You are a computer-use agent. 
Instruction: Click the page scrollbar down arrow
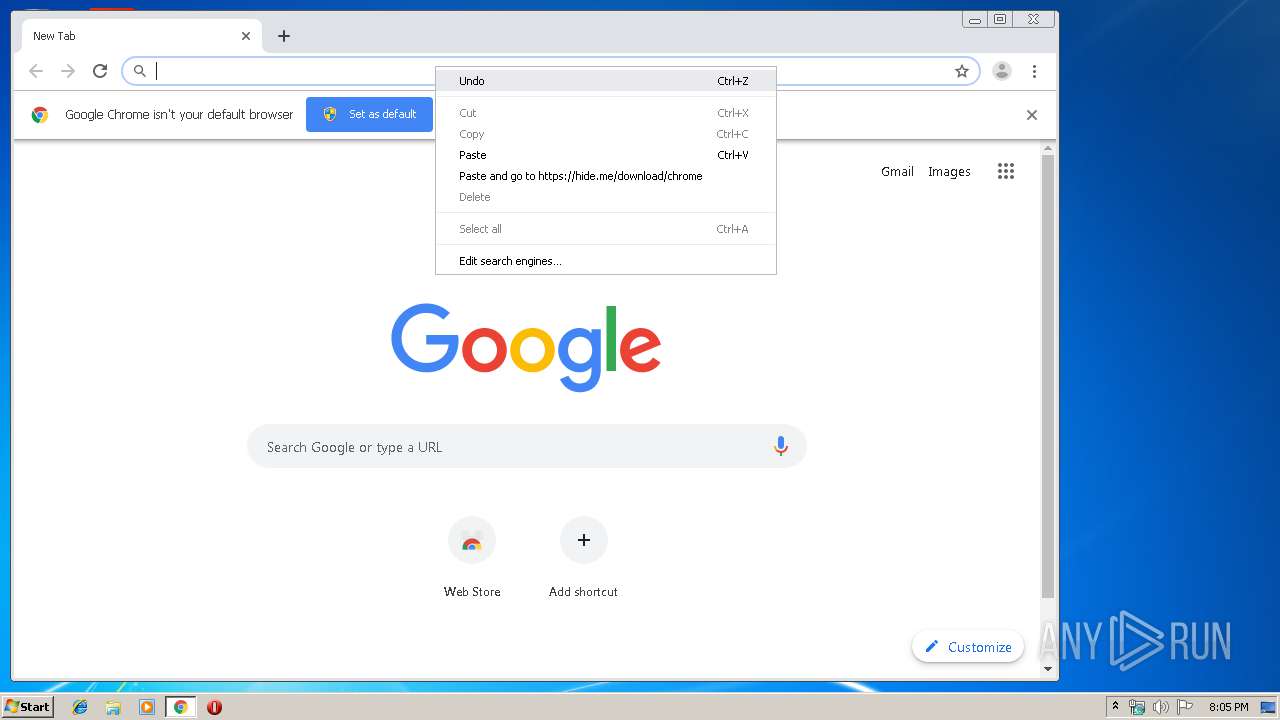pyautogui.click(x=1048, y=669)
